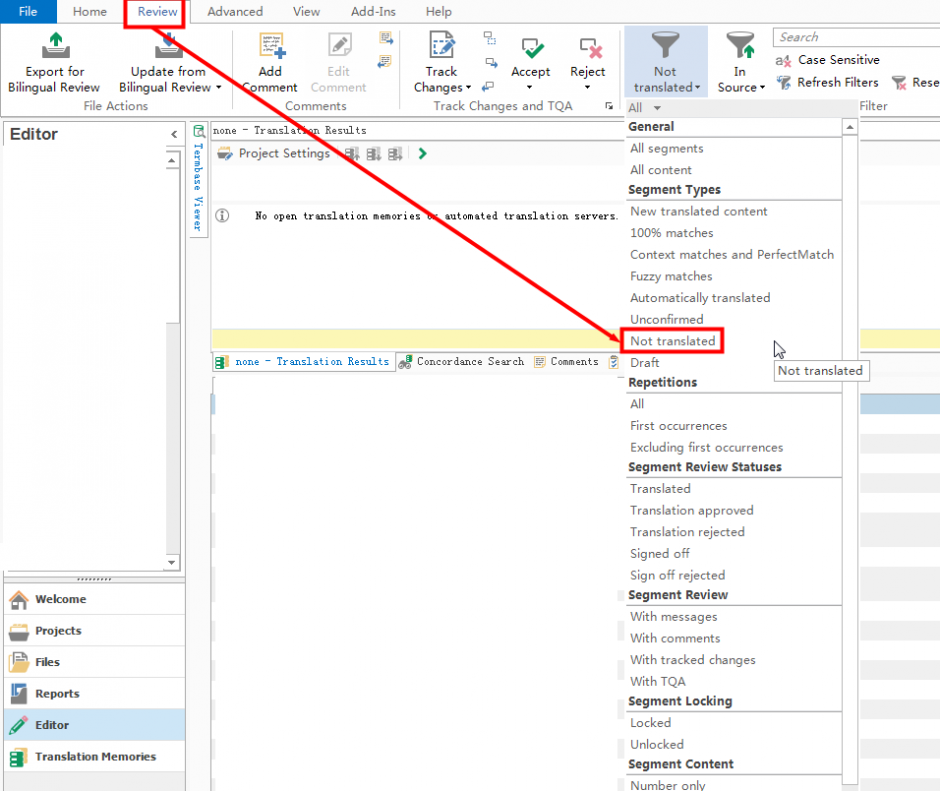Open the Advanced ribbon tab

click(x=235, y=12)
